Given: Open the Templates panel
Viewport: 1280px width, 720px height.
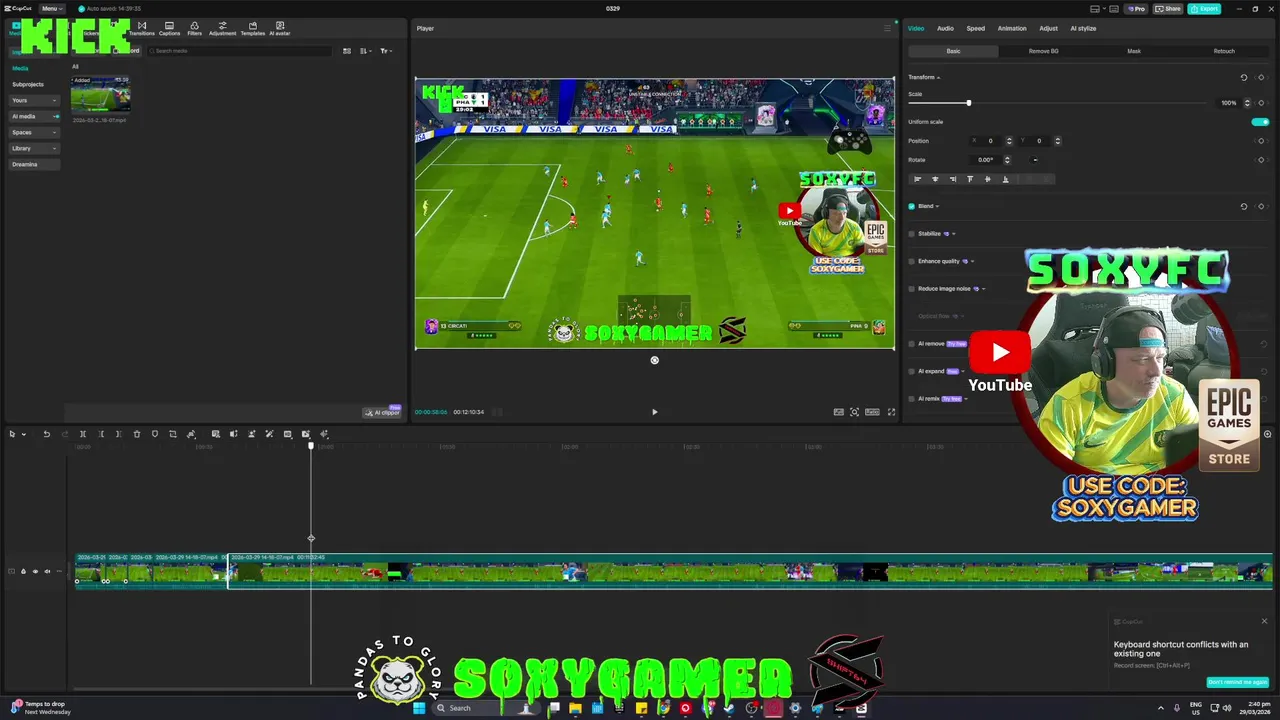Looking at the screenshot, I should point(252,28).
